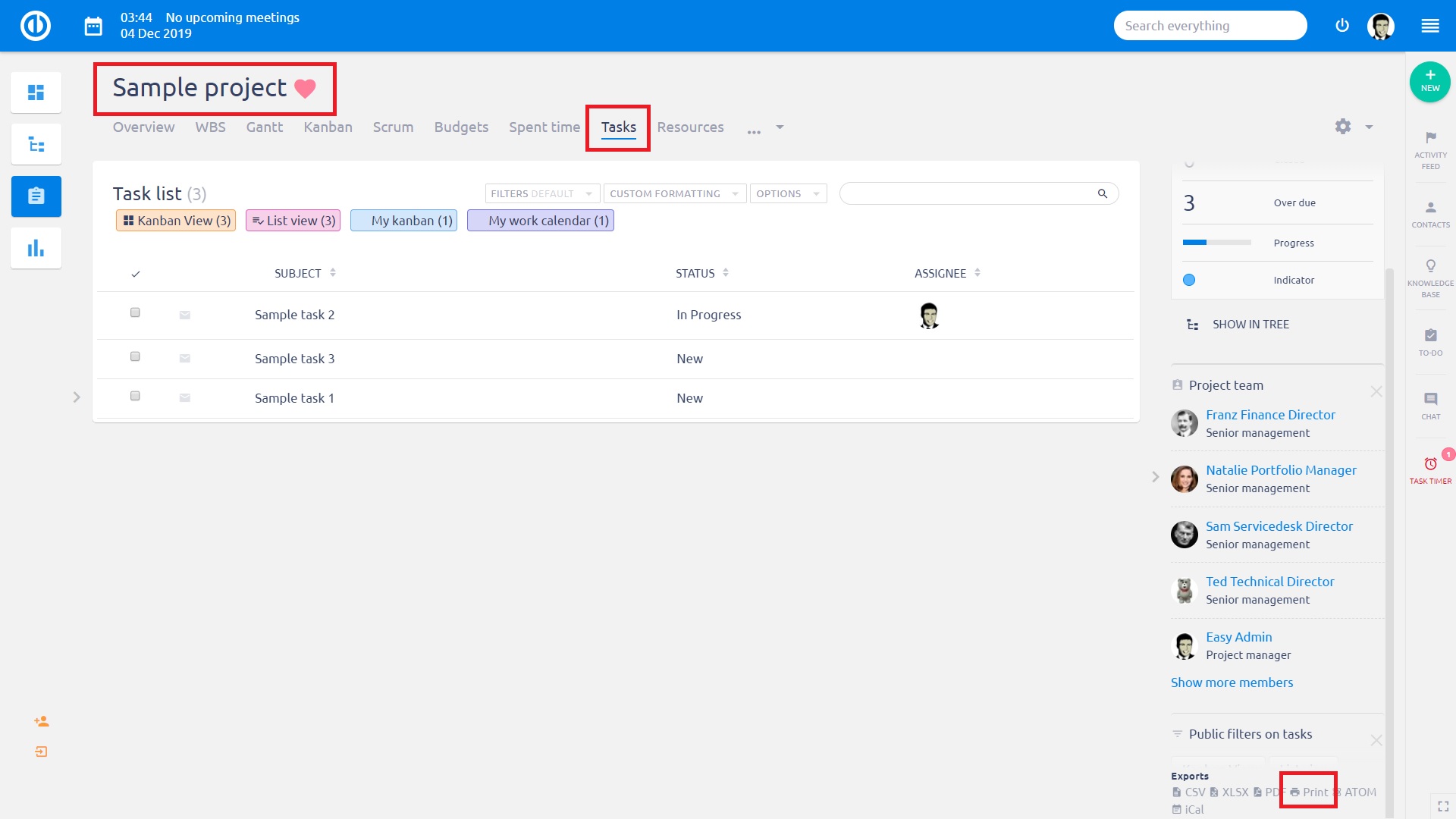The height and width of the screenshot is (819, 1456).
Task: Click Show more members link
Action: coord(1232,682)
